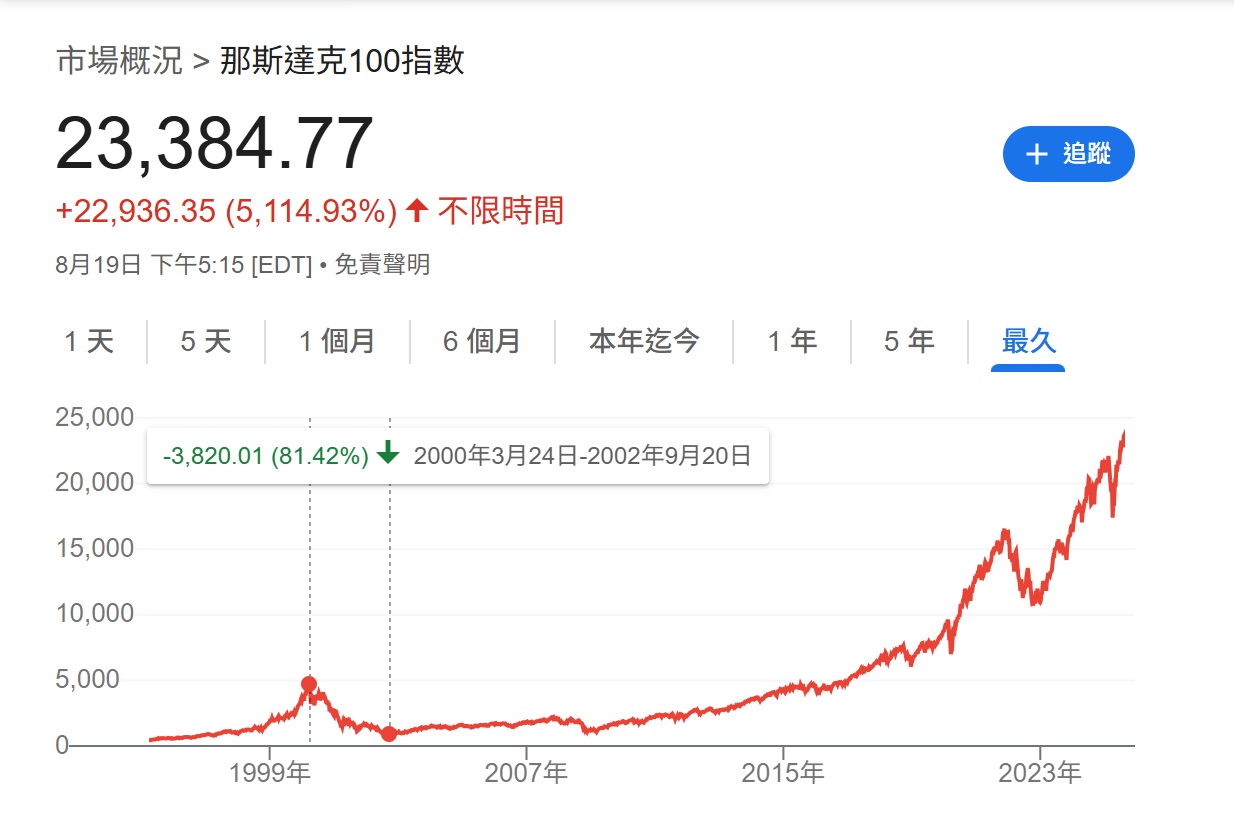Click the green down arrow in tooltip

pyautogui.click(x=388, y=455)
